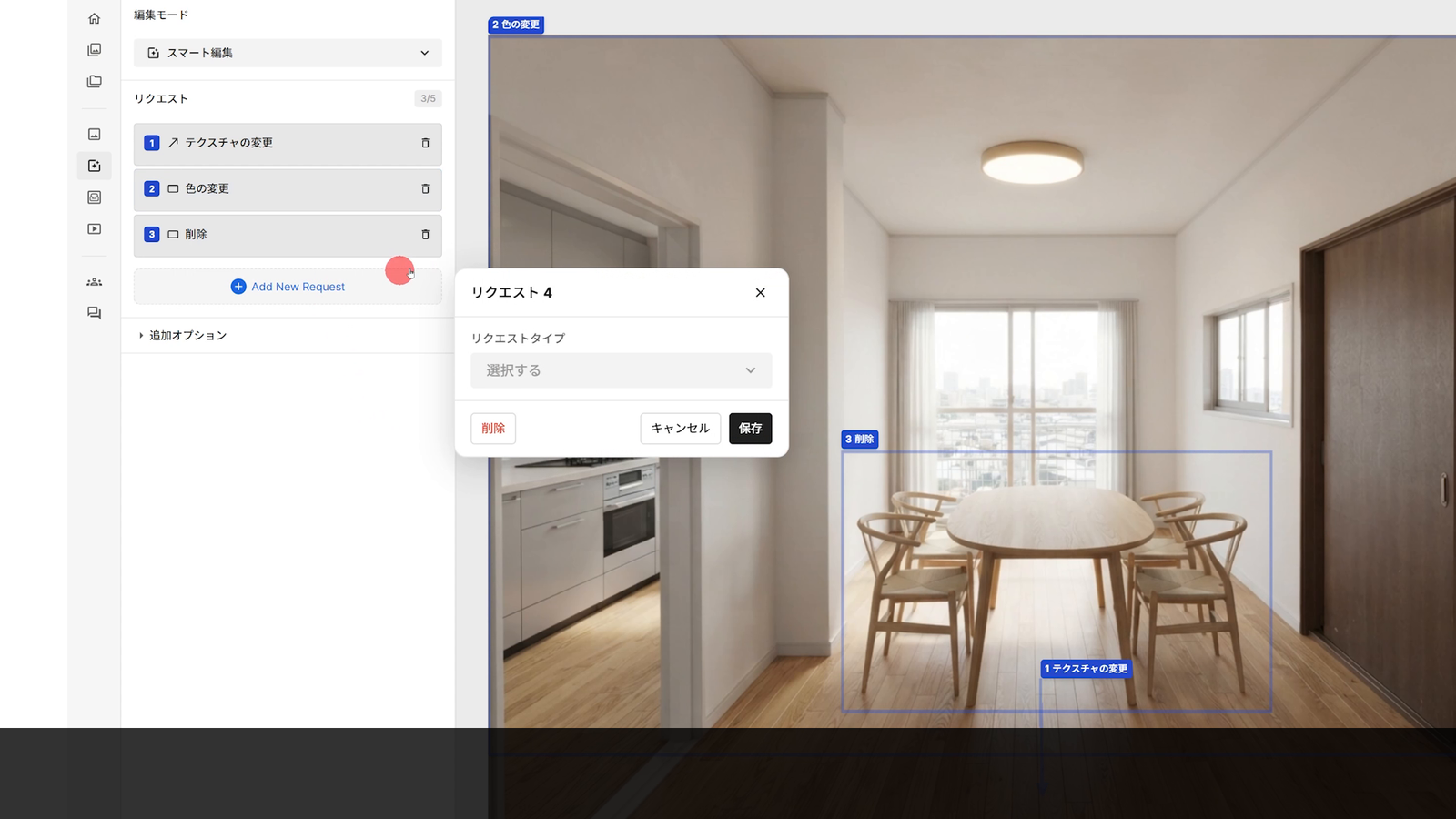Delete request 2 色の変更 with trash icon

(425, 188)
